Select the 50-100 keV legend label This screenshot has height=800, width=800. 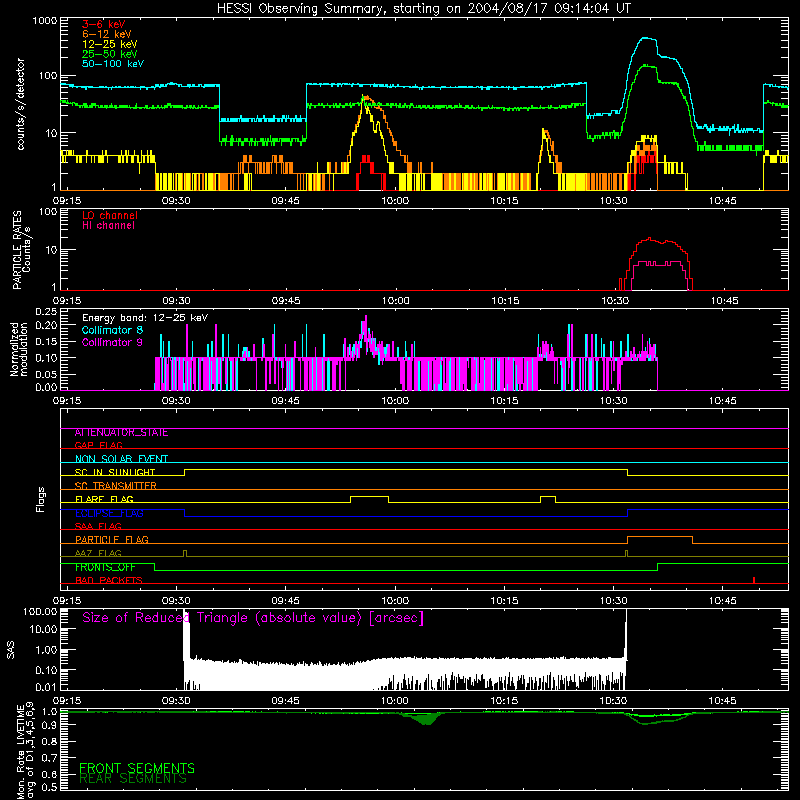pos(113,64)
